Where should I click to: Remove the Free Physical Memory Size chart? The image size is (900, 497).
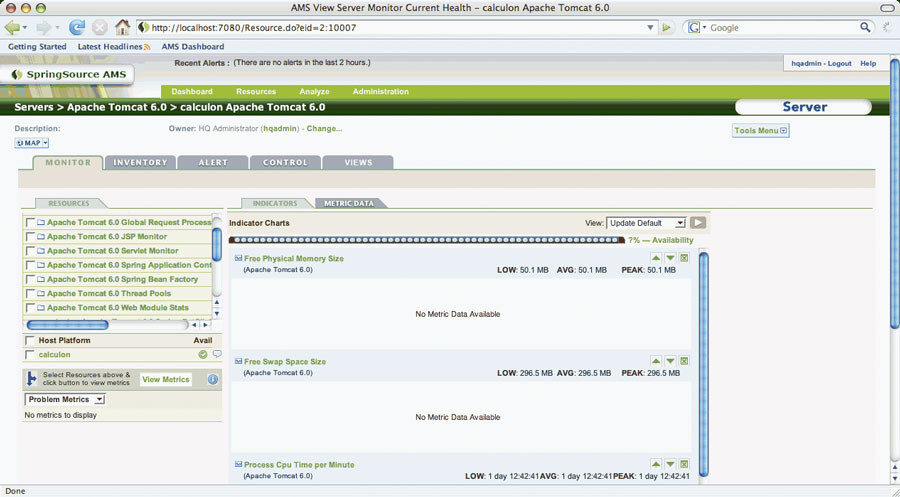click(x=684, y=258)
